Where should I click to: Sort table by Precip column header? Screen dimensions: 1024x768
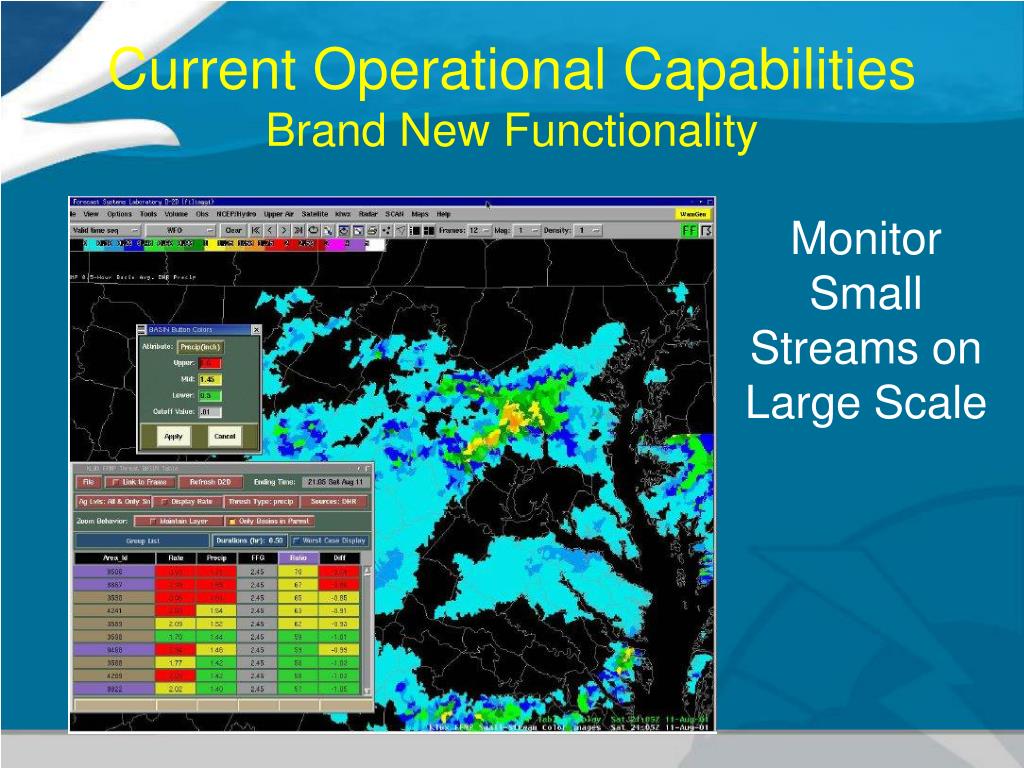216,558
